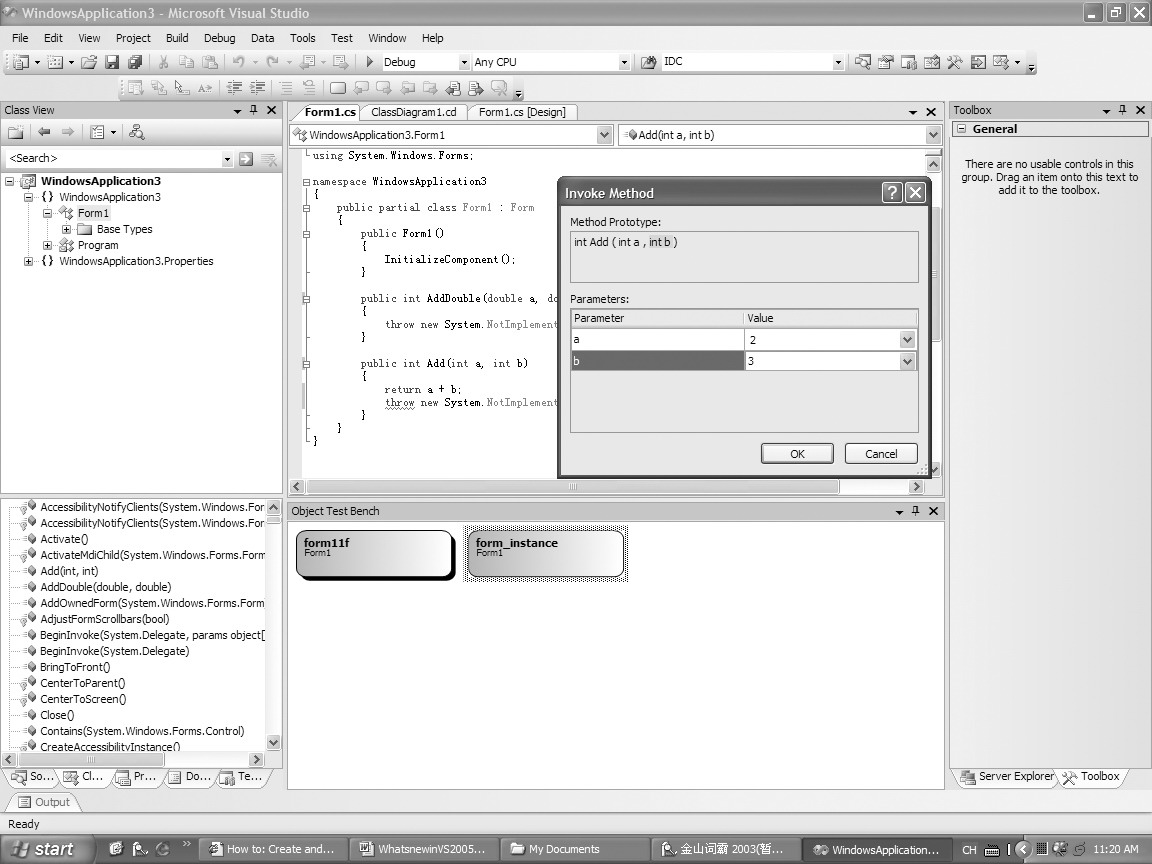Select the form11f object in Test Bench
Image resolution: width=1152 pixels, height=864 pixels.
pyautogui.click(x=374, y=554)
